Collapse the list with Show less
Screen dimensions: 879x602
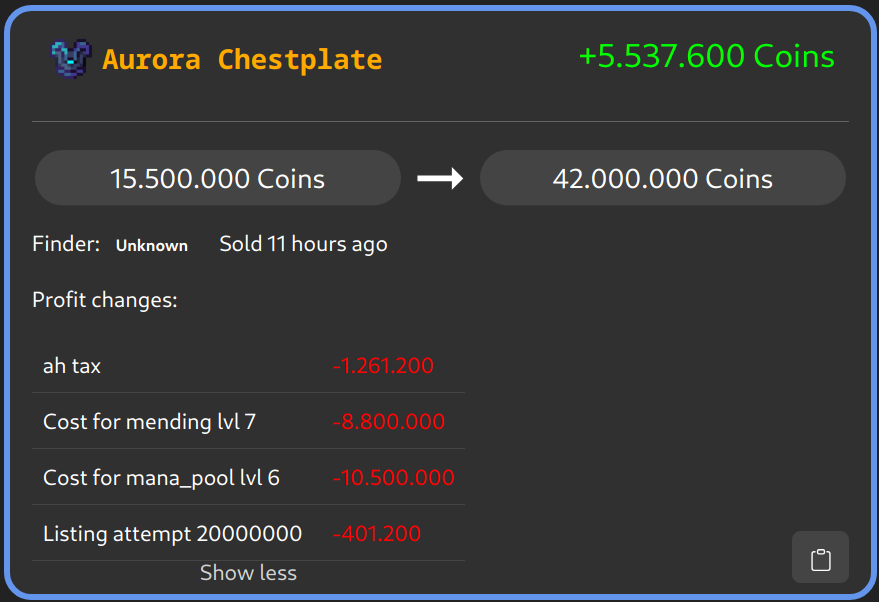click(248, 573)
